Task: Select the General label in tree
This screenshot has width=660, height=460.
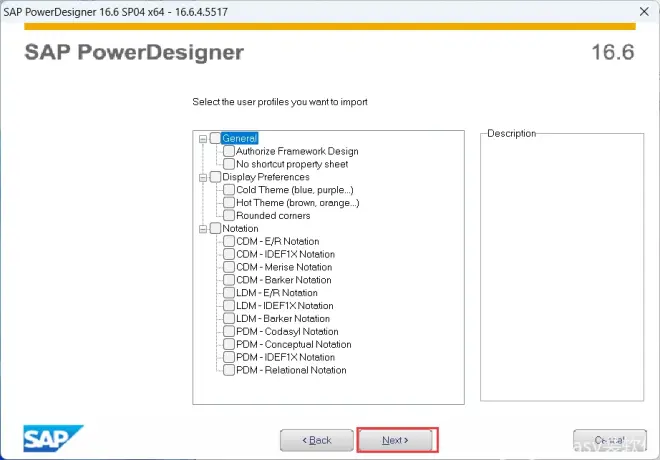Action: pyautogui.click(x=239, y=138)
